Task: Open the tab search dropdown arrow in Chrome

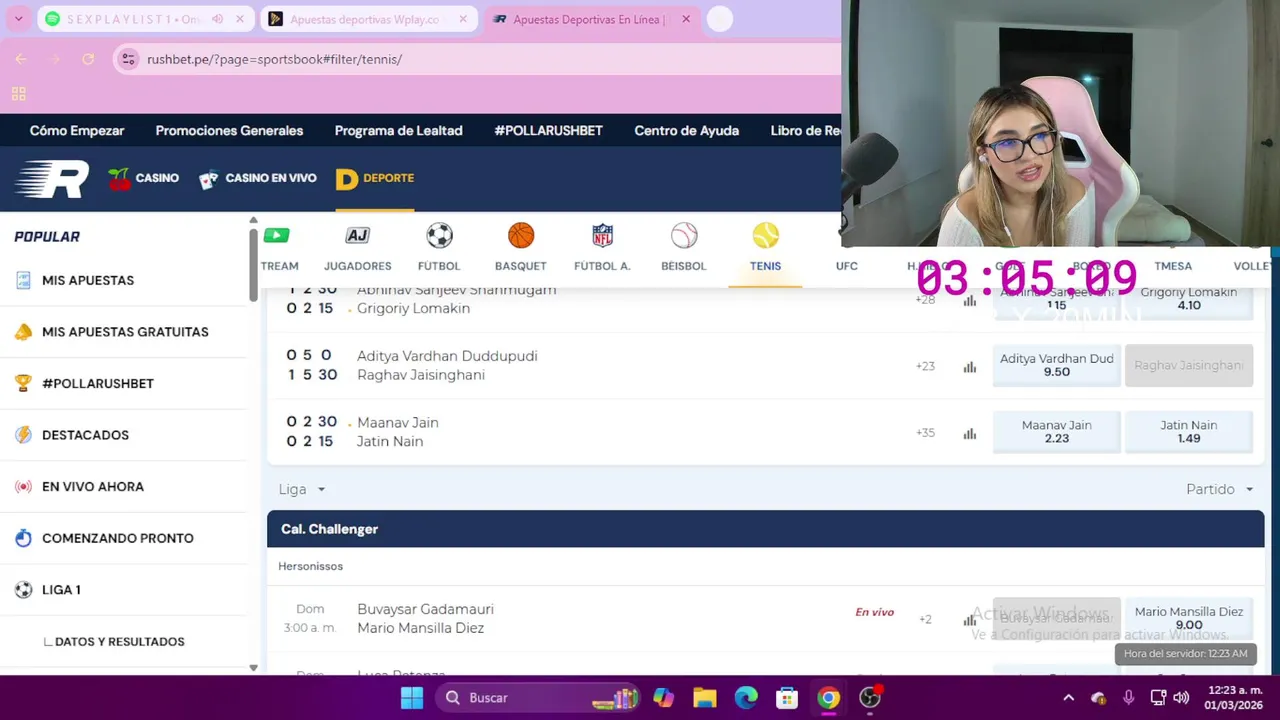Action: point(18,19)
